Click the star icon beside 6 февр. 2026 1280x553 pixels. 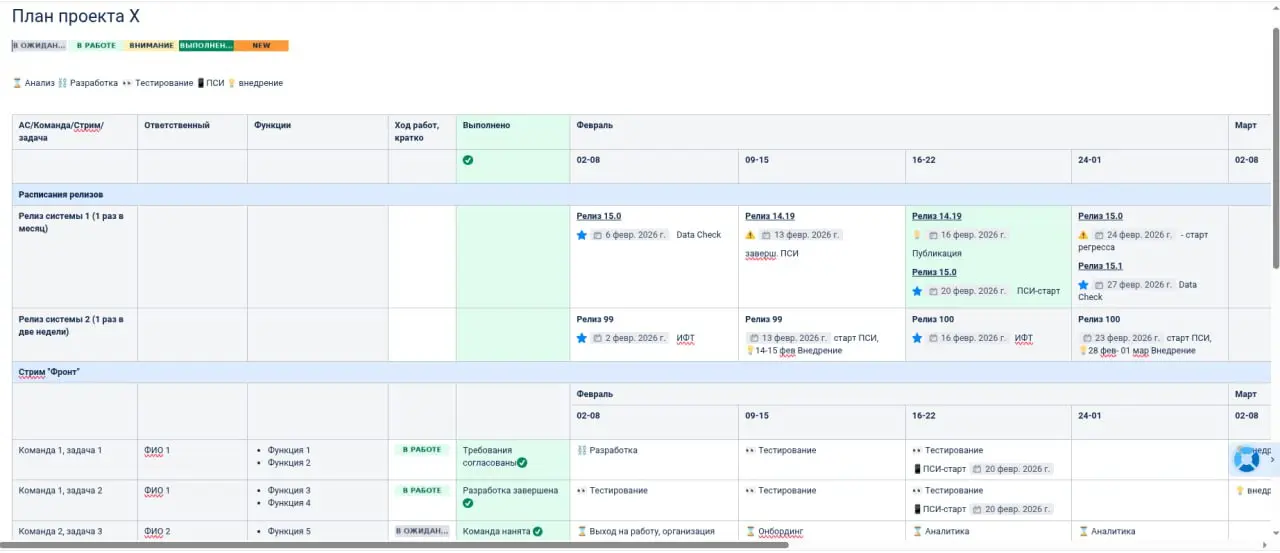coord(582,235)
